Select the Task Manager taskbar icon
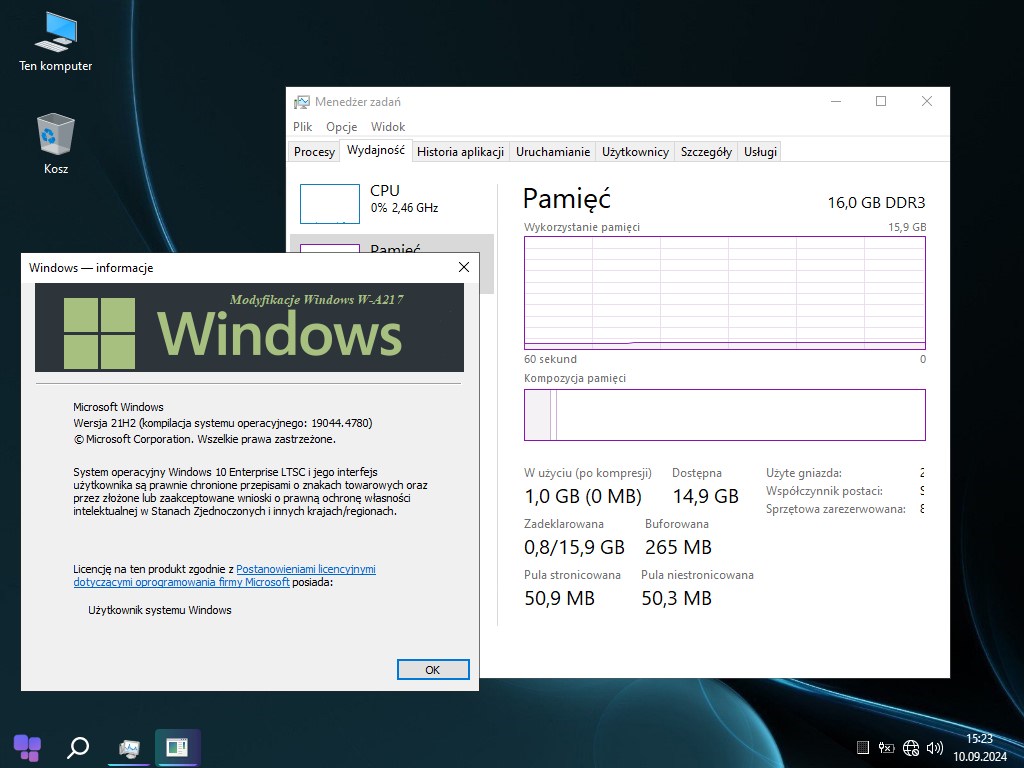Viewport: 1024px width, 768px height. click(x=129, y=746)
